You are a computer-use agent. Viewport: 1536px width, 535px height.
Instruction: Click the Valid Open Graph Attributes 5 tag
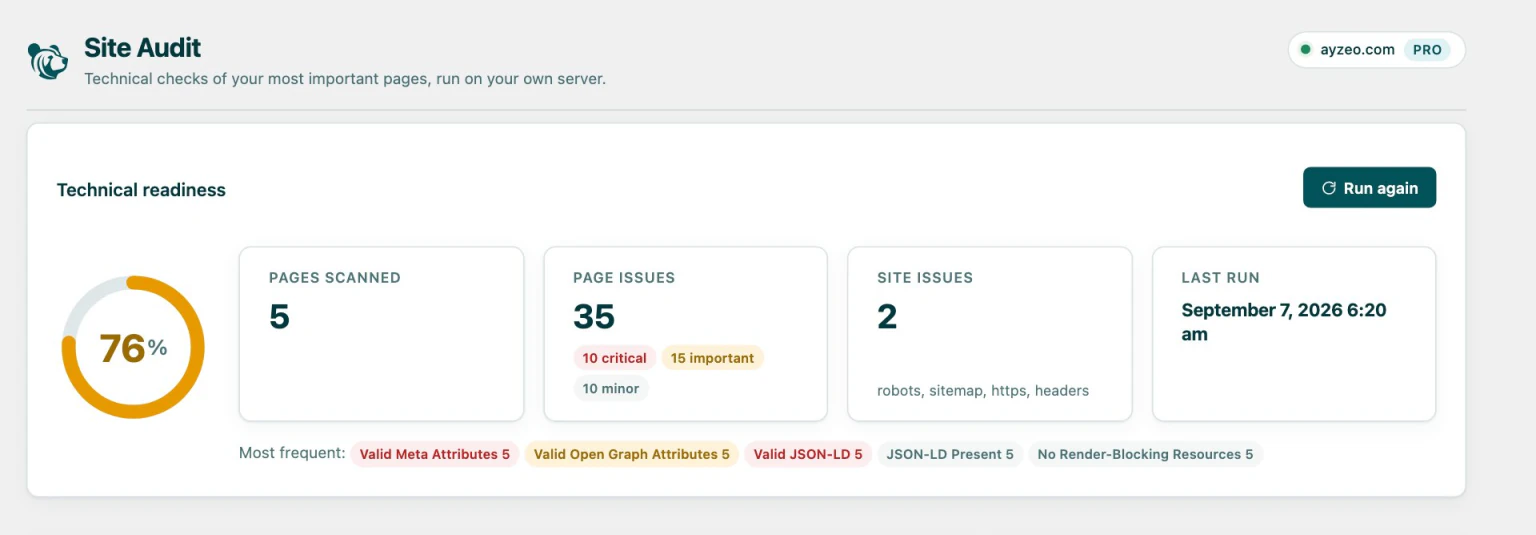tap(632, 454)
